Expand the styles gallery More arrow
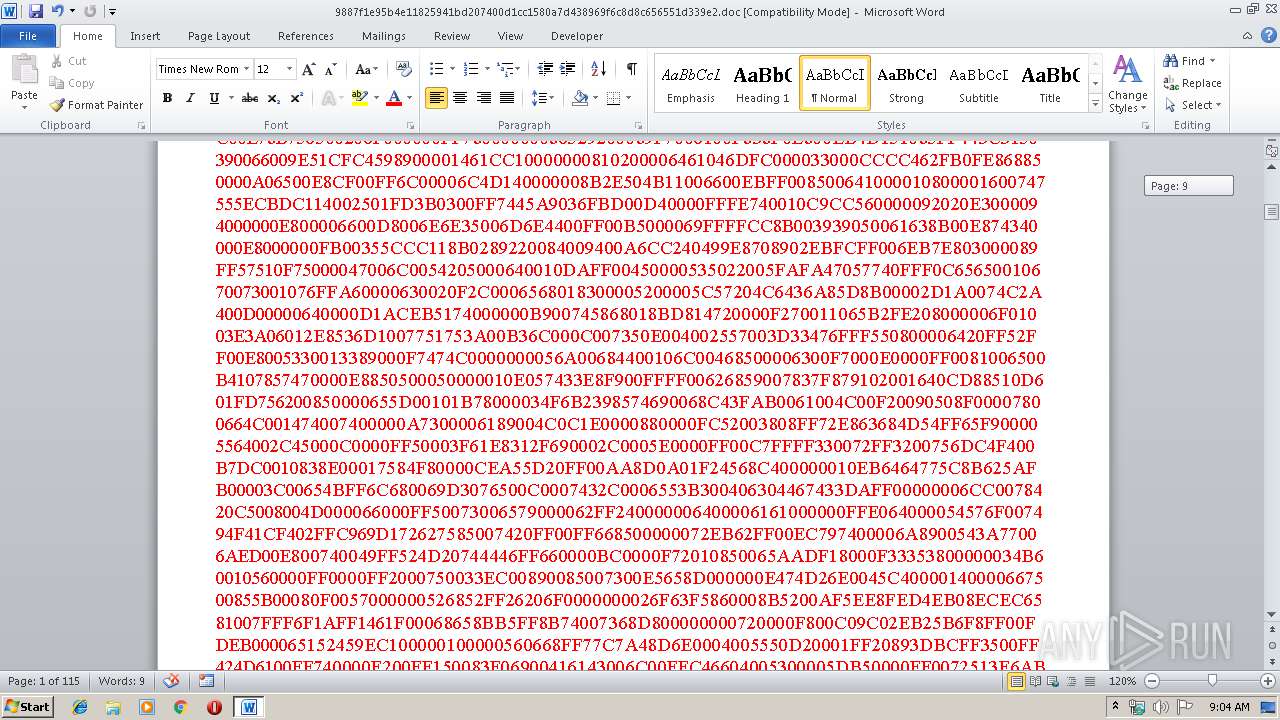The height and width of the screenshot is (720, 1280). 1095,104
